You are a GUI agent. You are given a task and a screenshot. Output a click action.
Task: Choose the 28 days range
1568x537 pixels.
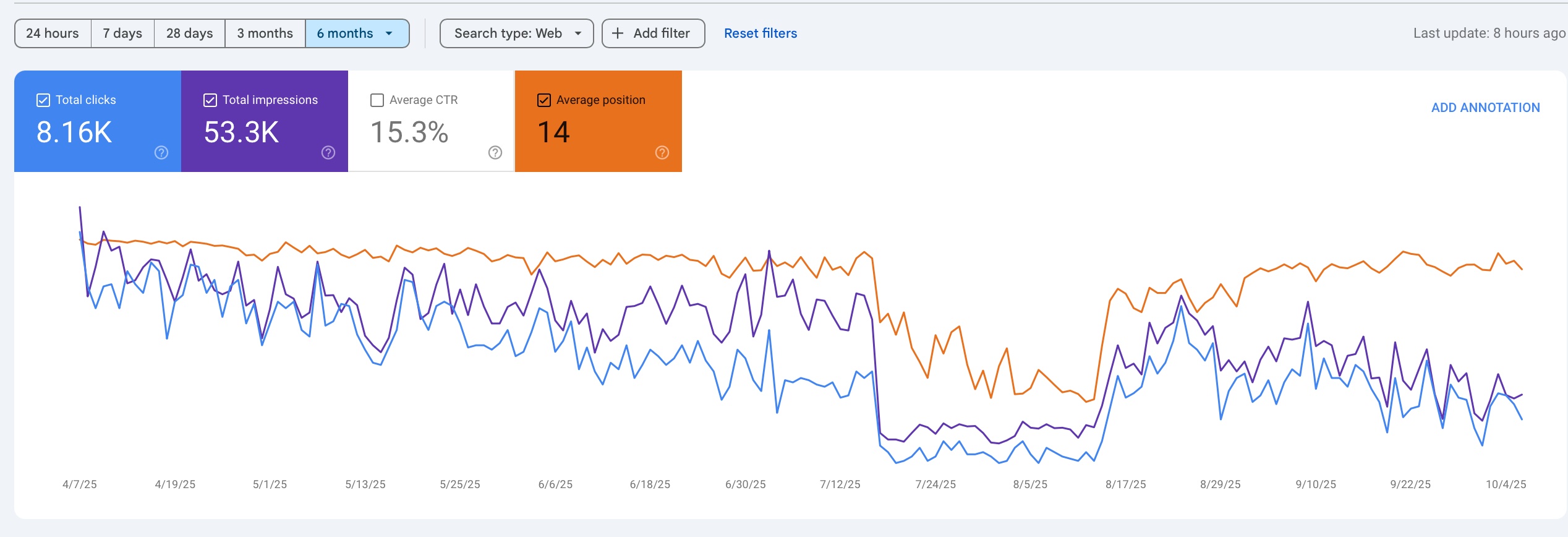(x=189, y=33)
